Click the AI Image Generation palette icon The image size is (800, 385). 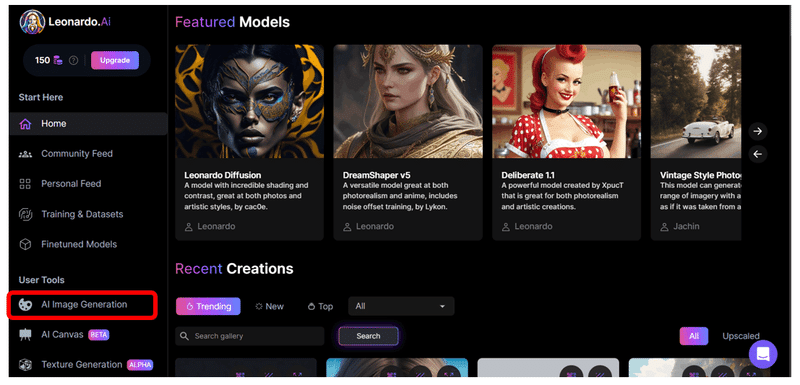pyautogui.click(x=25, y=304)
